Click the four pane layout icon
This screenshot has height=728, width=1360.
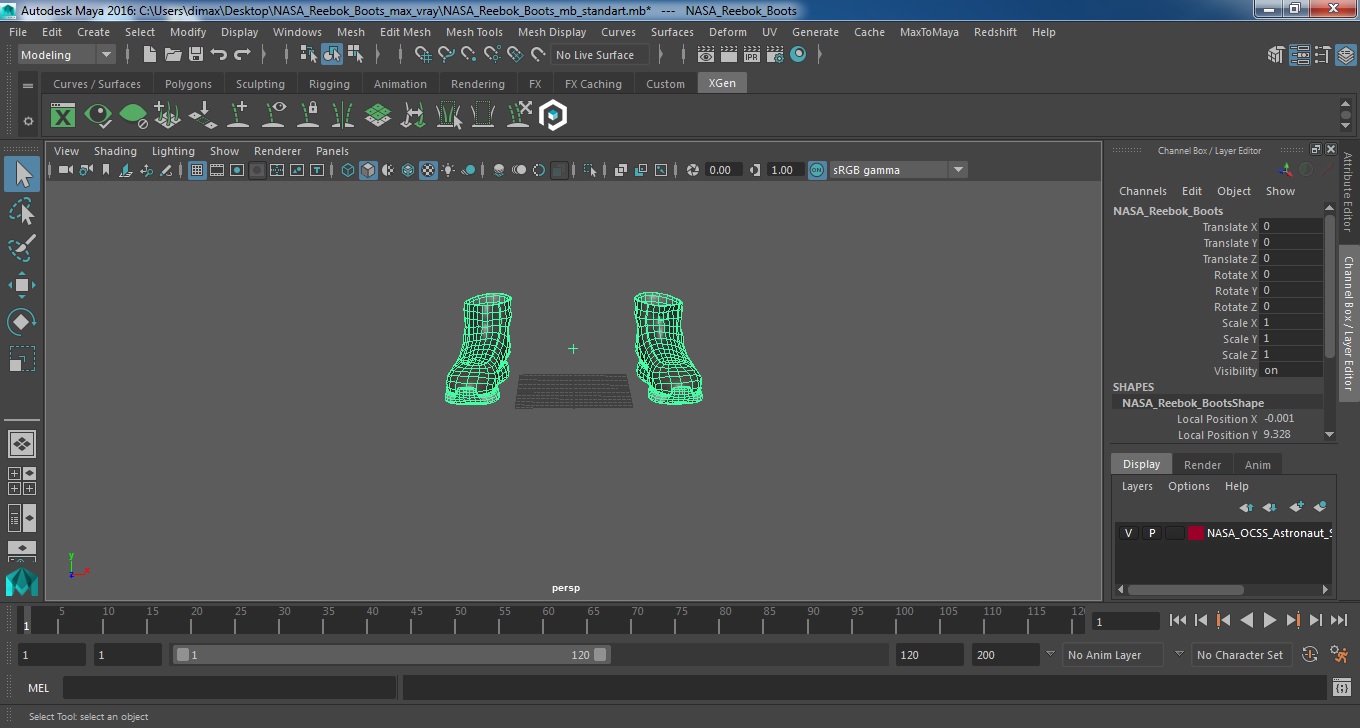pyautogui.click(x=22, y=481)
